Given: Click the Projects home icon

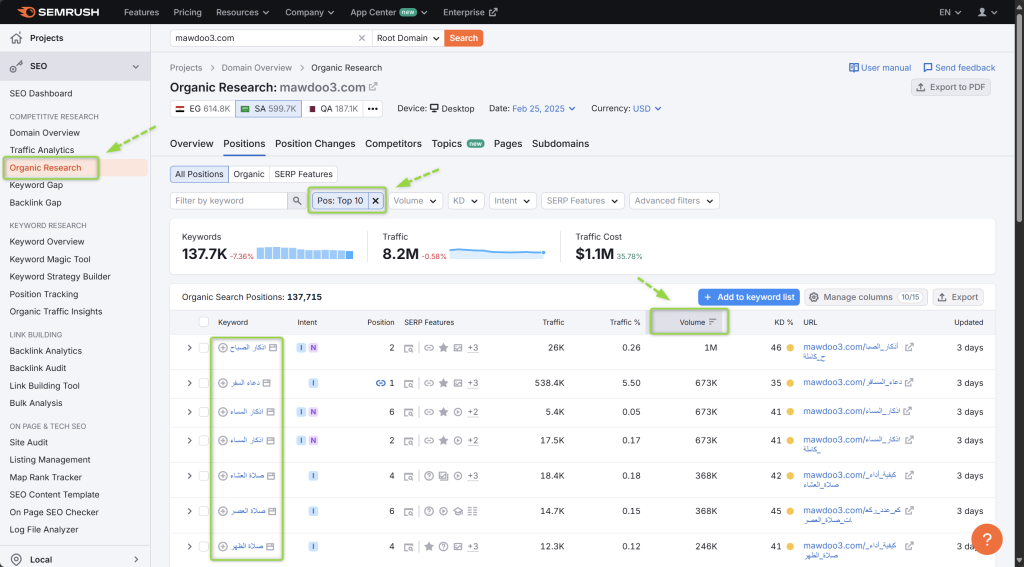Looking at the screenshot, I should tap(16, 38).
